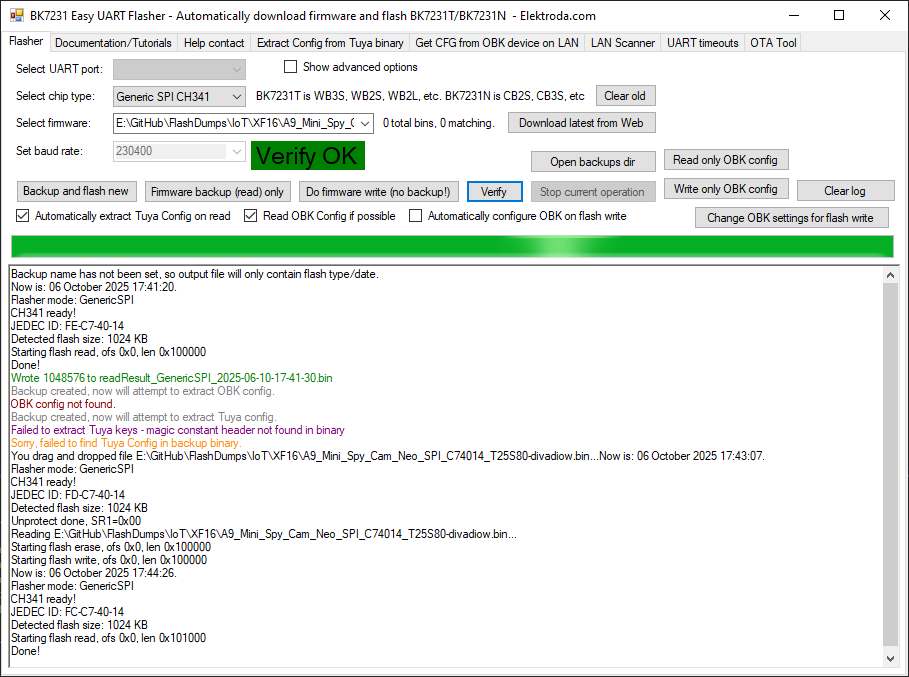Maximize the flasher window
The image size is (909, 677).
tap(839, 15)
